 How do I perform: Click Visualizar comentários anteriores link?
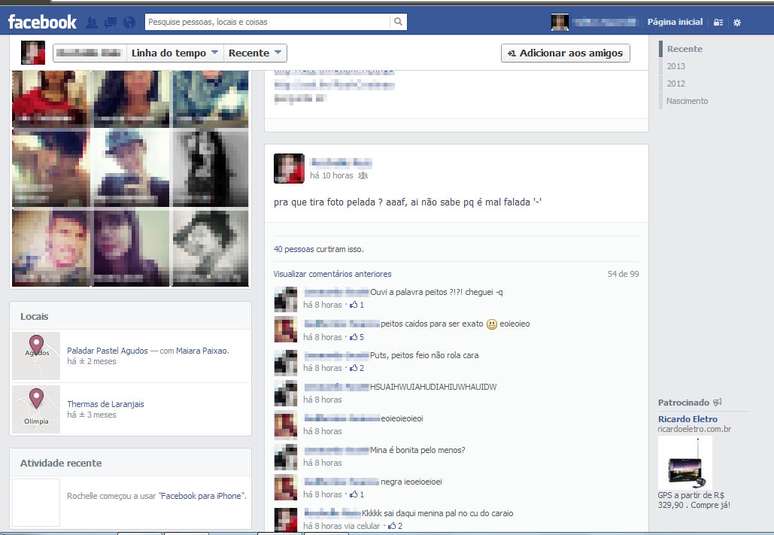[332, 274]
